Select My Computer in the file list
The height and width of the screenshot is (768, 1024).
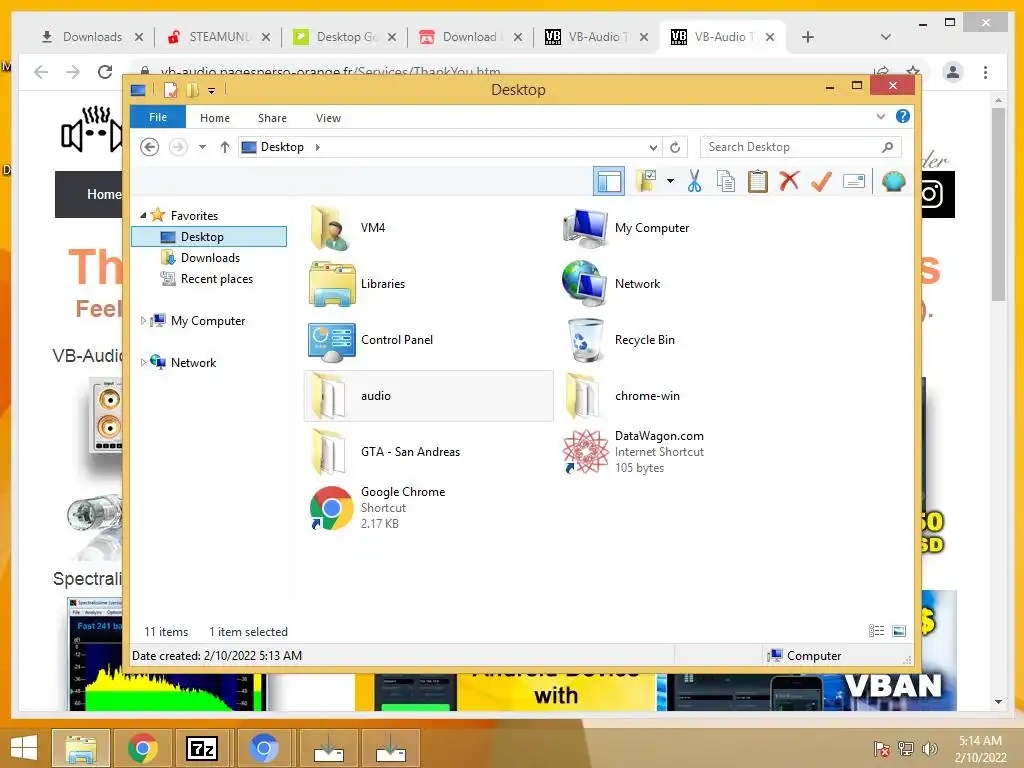point(682,228)
